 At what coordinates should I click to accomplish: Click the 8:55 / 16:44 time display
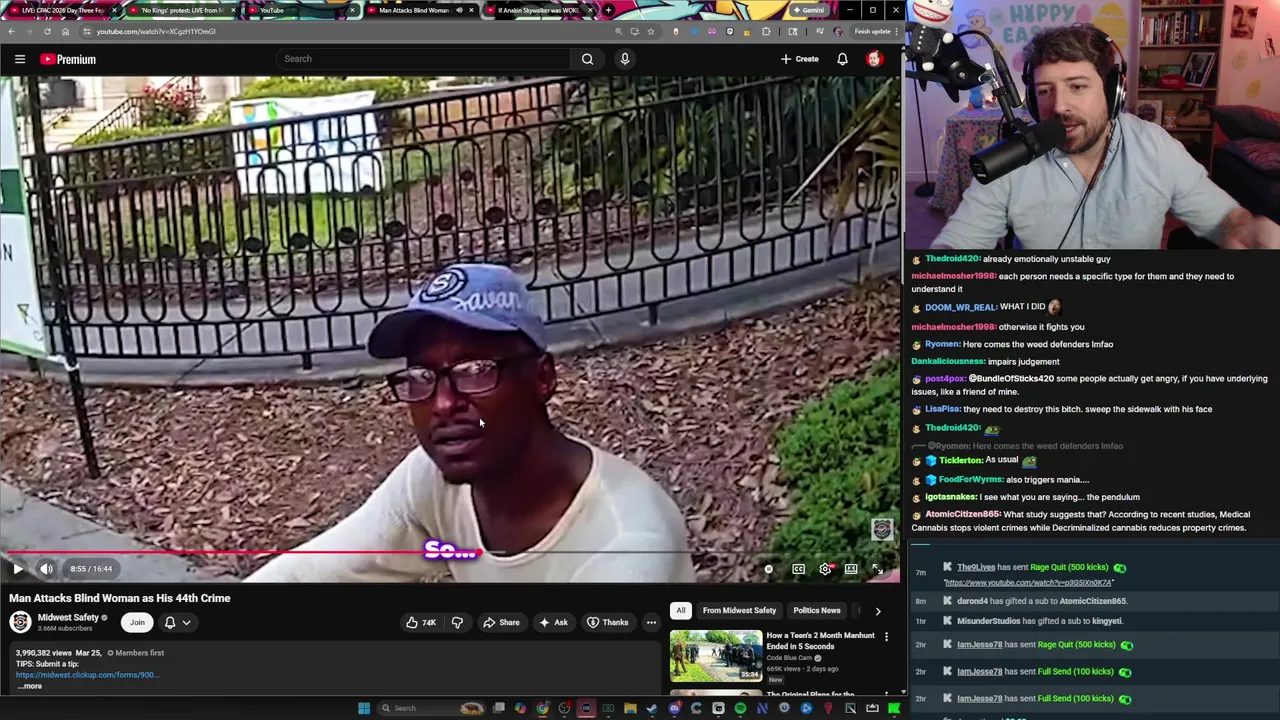[91, 569]
